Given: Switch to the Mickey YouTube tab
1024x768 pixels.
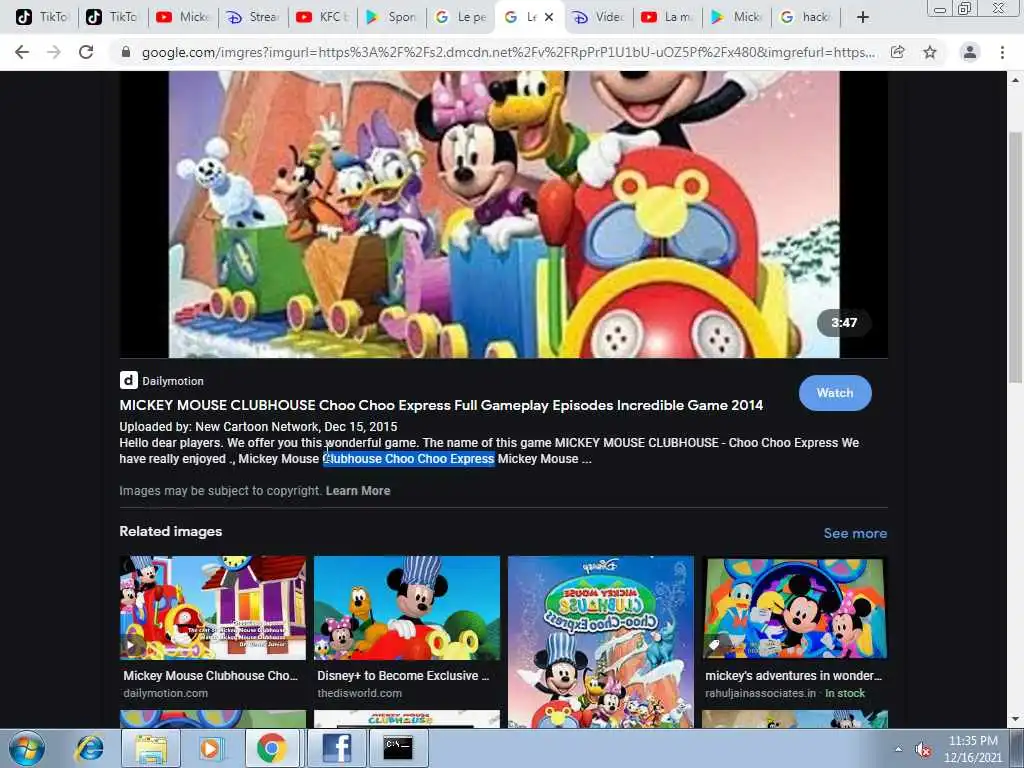Looking at the screenshot, I should click(183, 17).
